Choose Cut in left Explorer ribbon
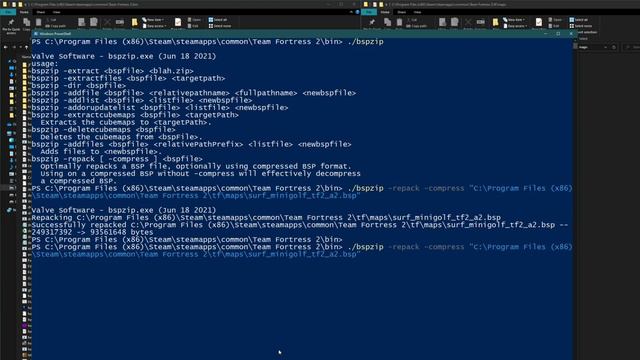The width and height of the screenshot is (640, 360). tap(51, 20)
